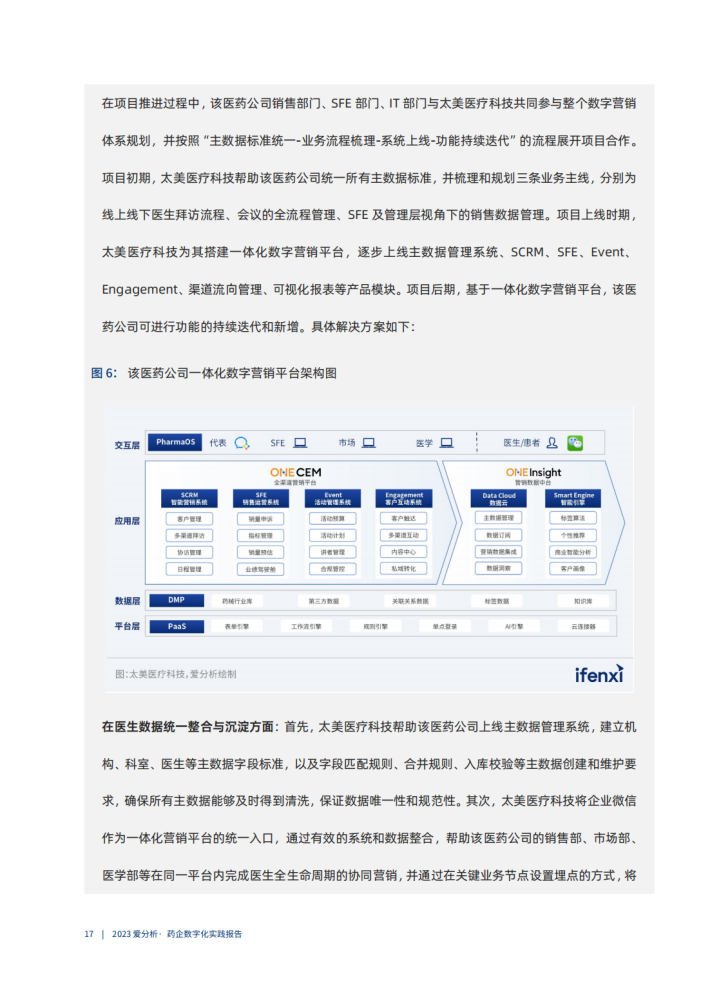
Task: Select the PharmaOS blue label
Action: pyautogui.click(x=175, y=442)
